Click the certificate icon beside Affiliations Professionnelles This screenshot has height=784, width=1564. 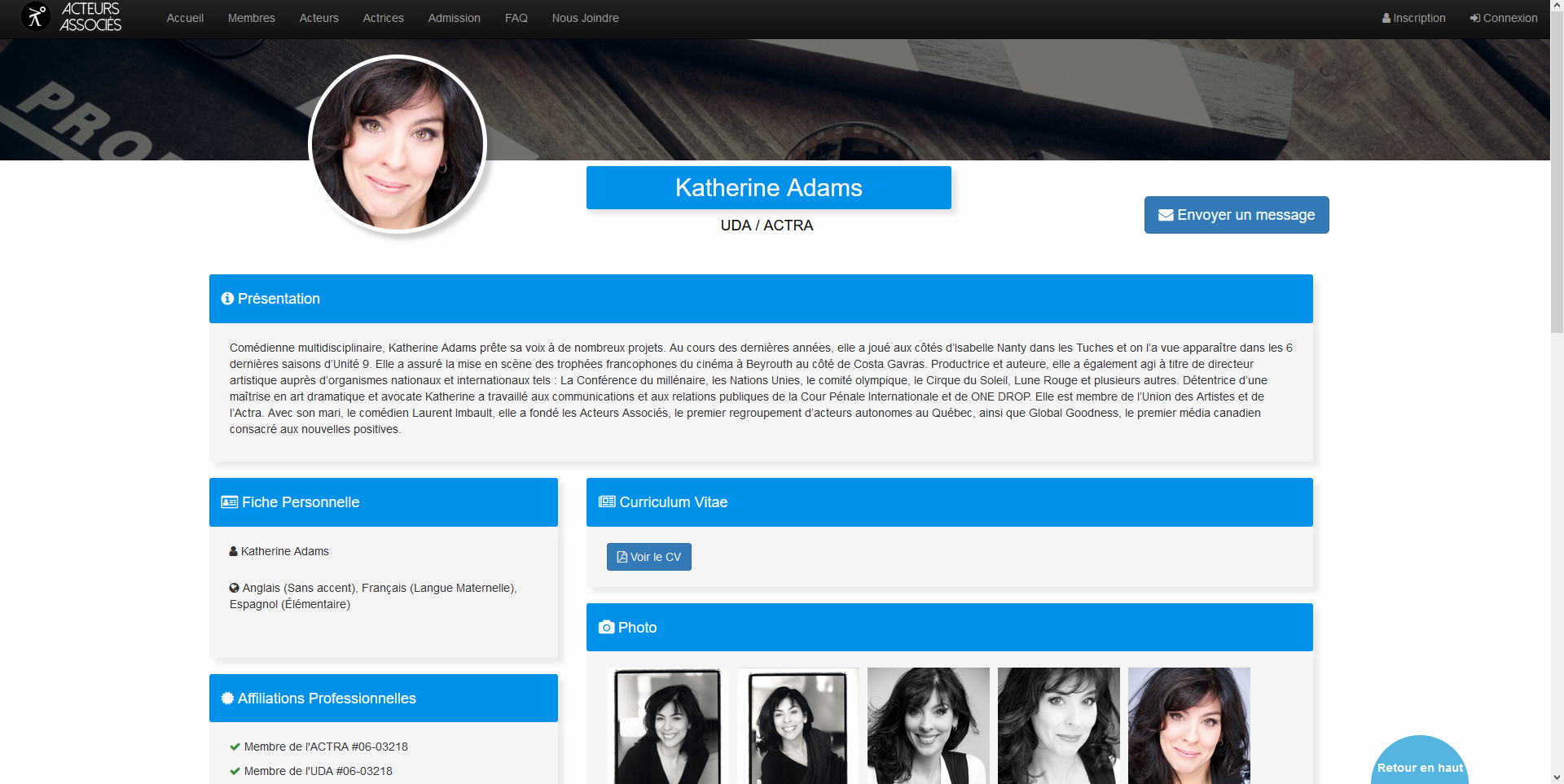pos(227,699)
